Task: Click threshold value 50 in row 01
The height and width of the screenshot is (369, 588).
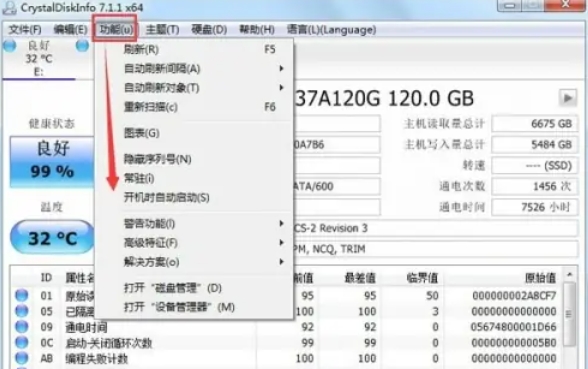Action: [432, 296]
